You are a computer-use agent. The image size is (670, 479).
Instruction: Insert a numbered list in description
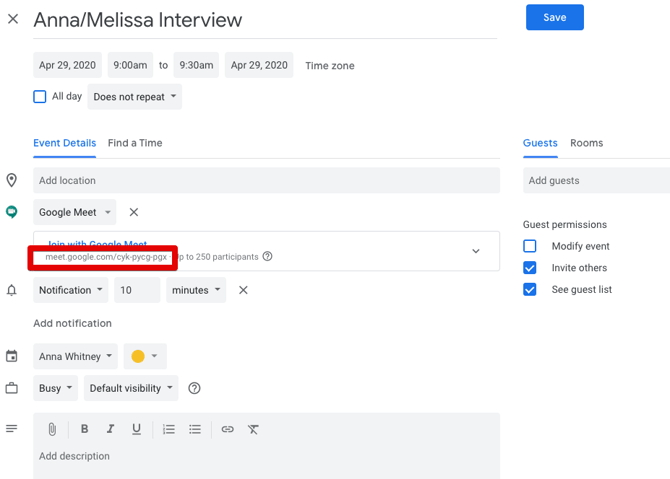[x=169, y=429]
